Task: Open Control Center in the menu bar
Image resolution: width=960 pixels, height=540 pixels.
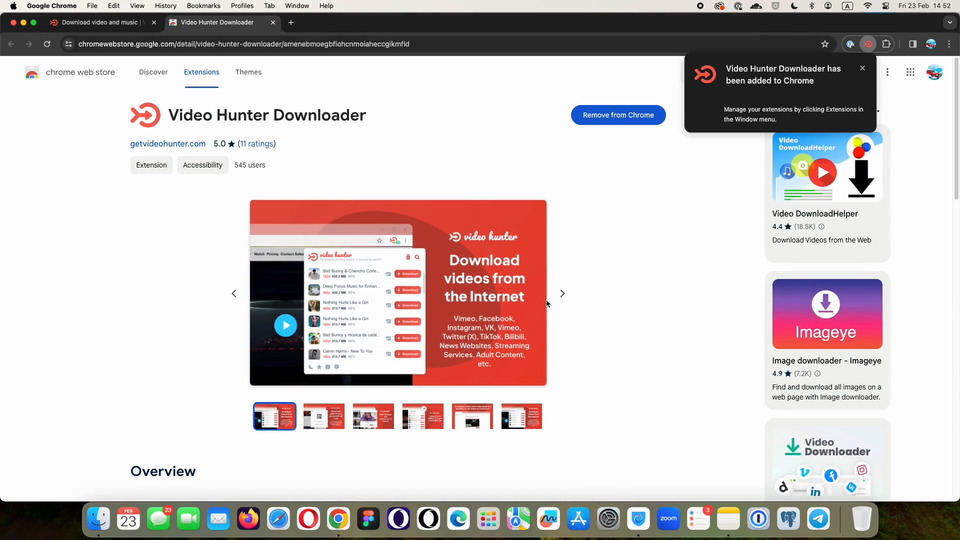Action: click(x=886, y=6)
